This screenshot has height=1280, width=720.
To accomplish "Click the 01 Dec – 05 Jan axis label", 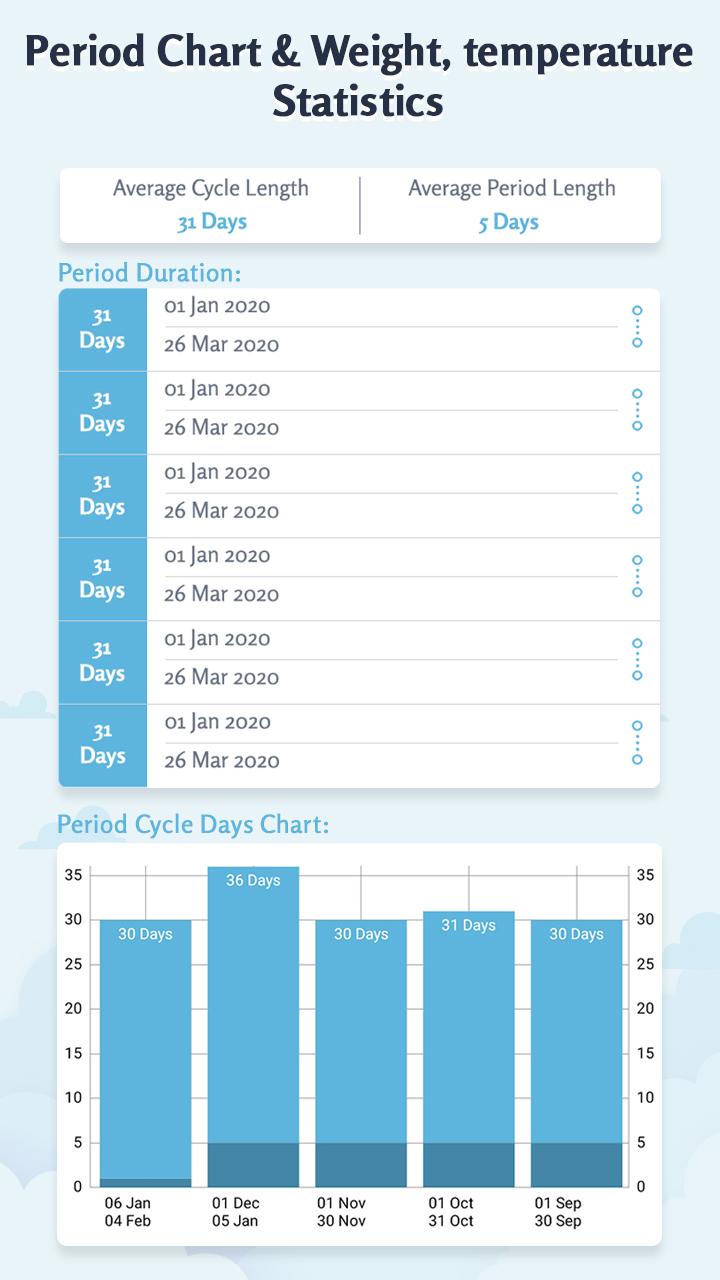I will 235,1212.
